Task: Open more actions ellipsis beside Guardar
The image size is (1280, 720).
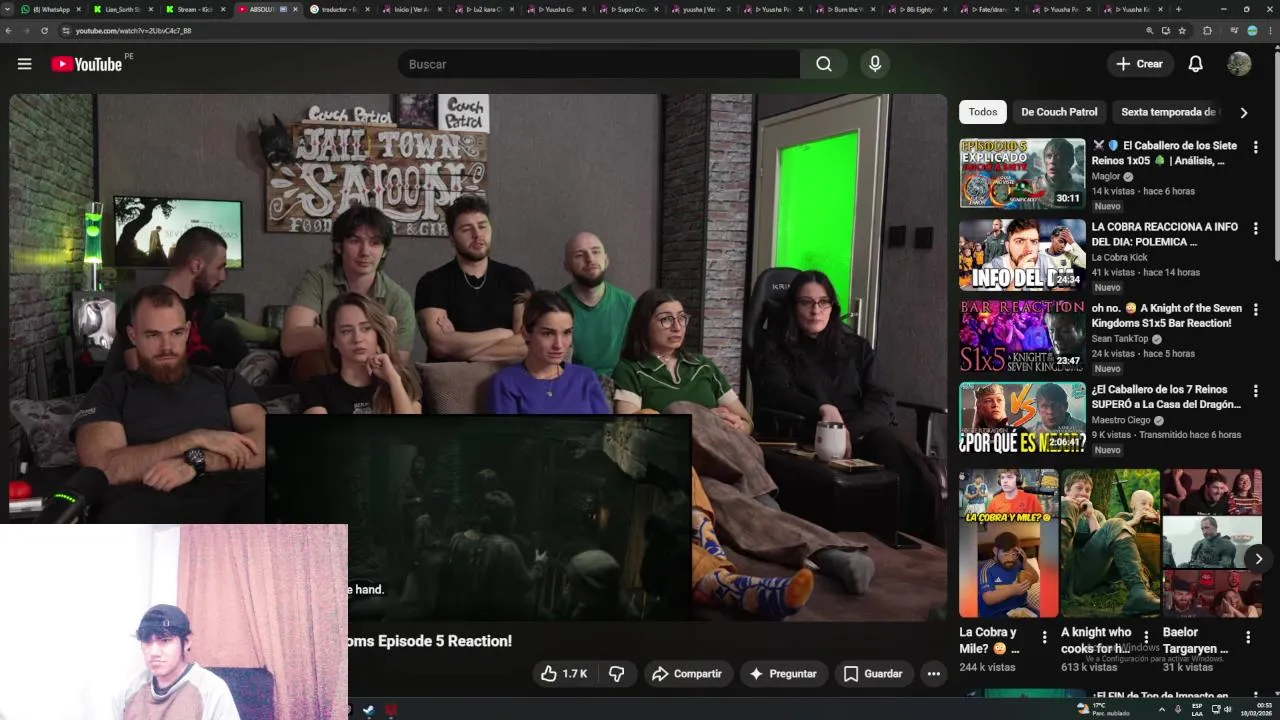Action: tap(933, 674)
